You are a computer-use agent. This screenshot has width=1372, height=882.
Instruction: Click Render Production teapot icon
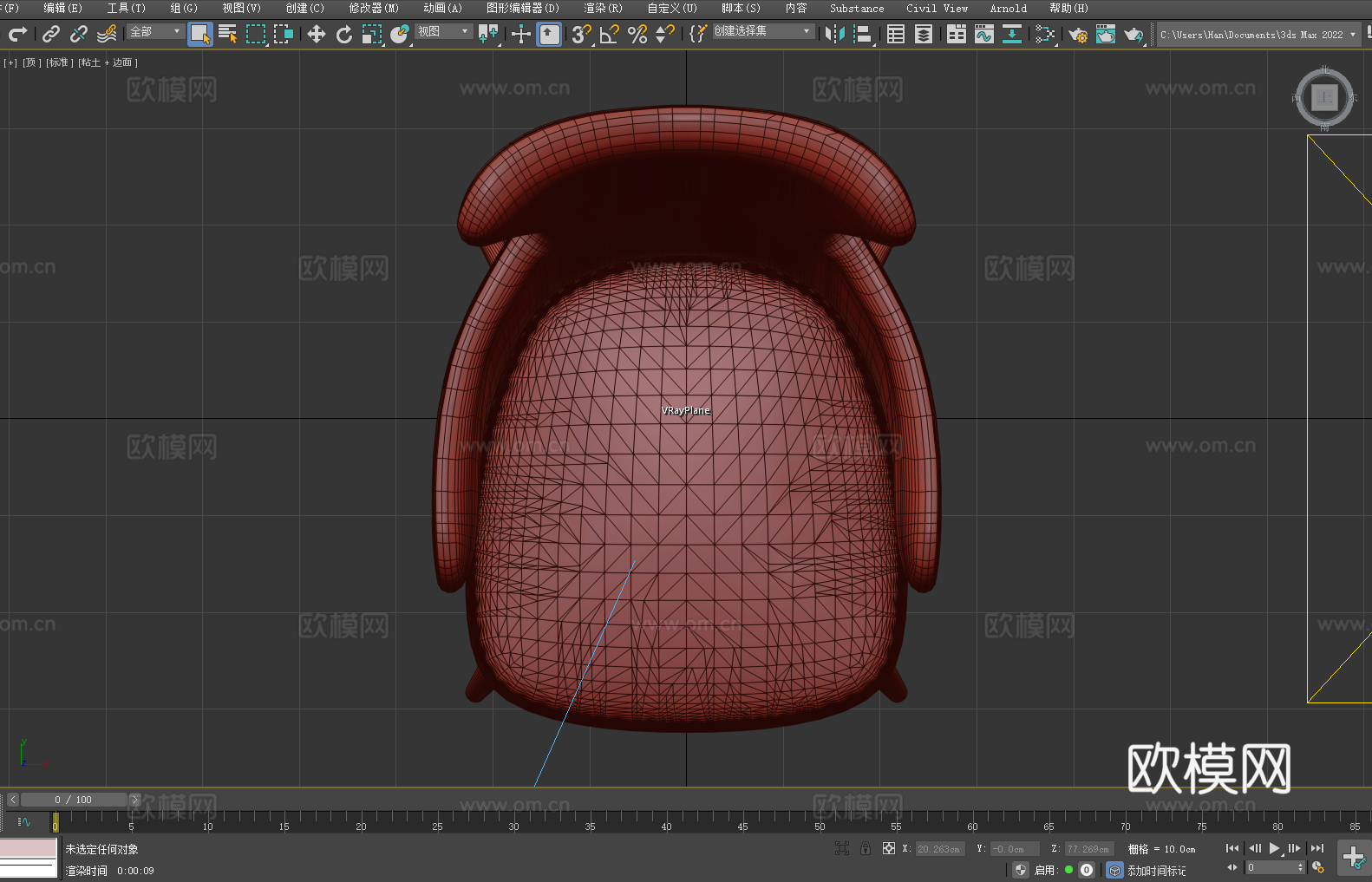(1134, 34)
